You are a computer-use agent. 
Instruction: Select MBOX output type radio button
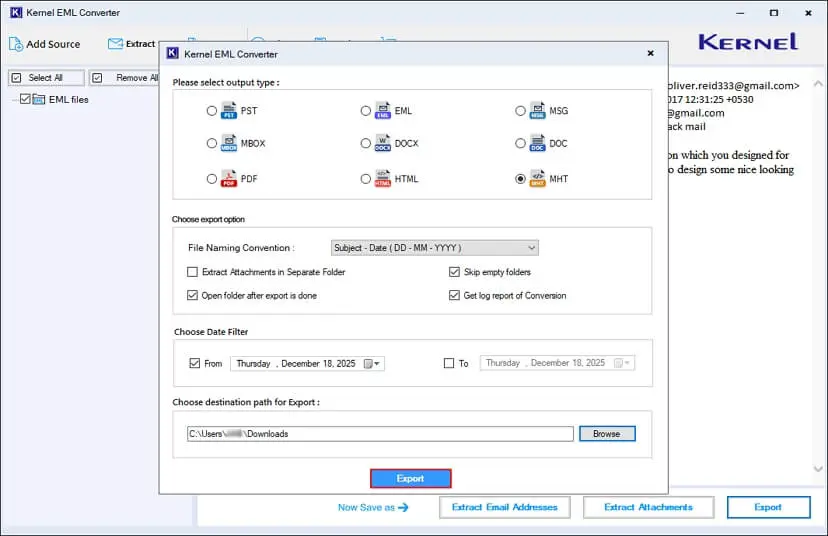tap(212, 144)
